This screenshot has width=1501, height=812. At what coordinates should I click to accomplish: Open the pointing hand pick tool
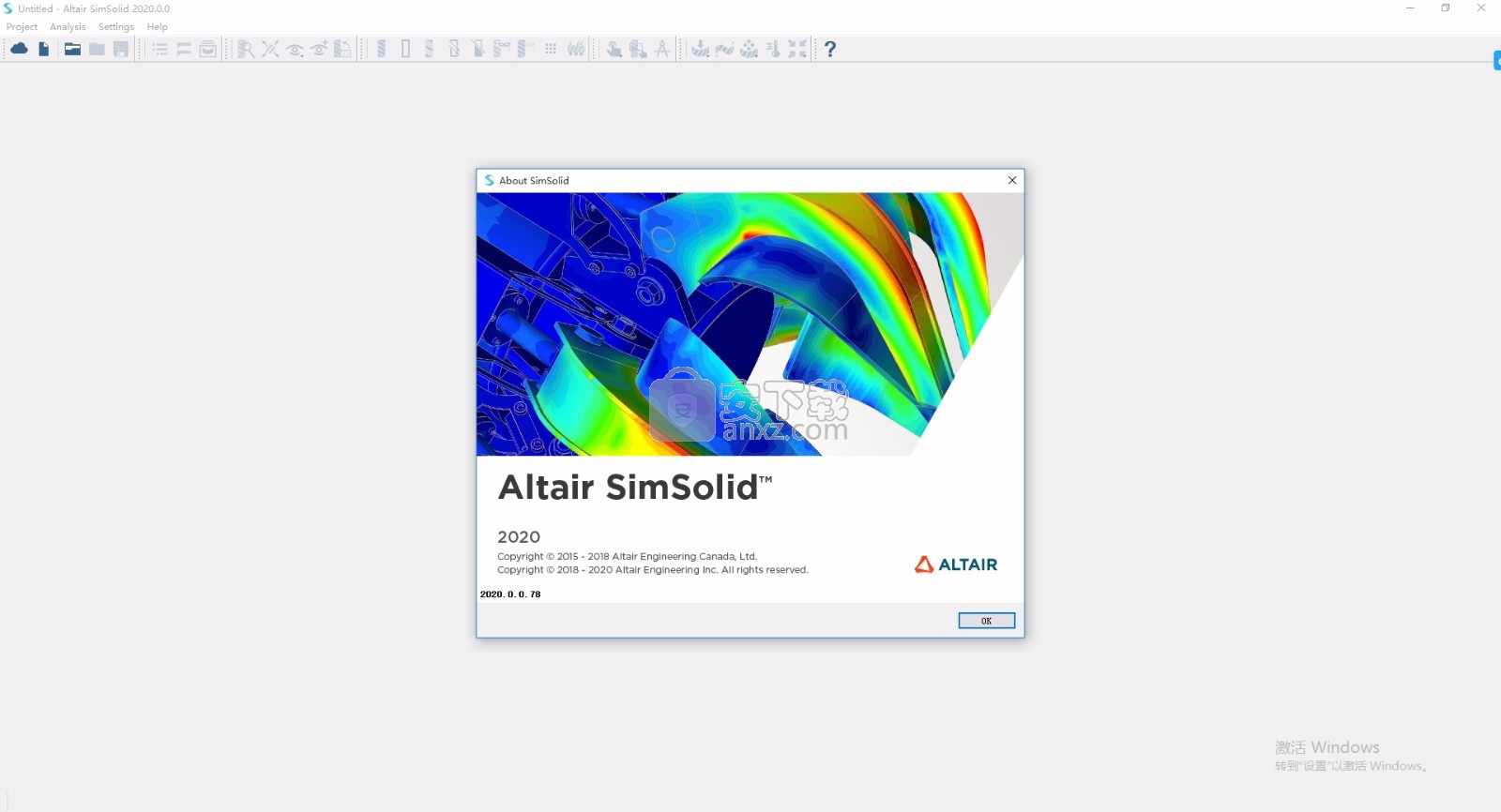point(614,49)
